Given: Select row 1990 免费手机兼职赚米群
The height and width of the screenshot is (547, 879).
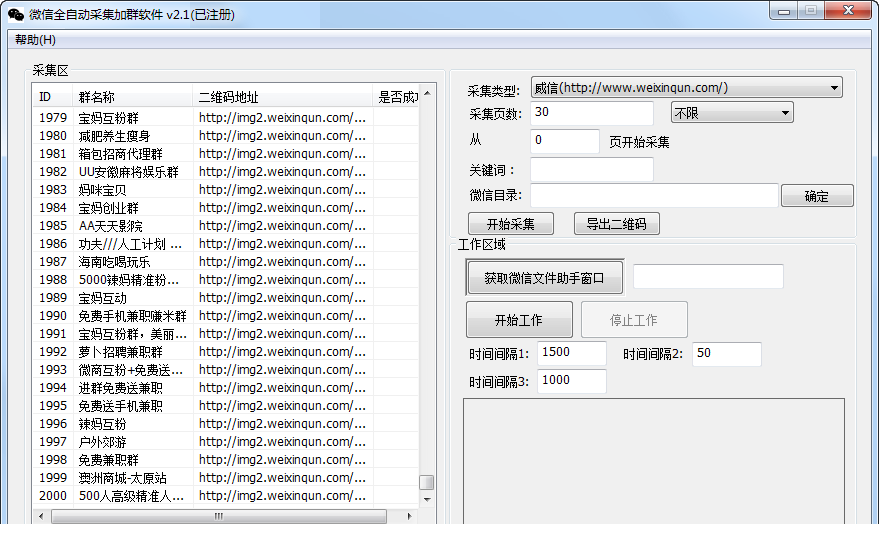Looking at the screenshot, I should [225, 316].
